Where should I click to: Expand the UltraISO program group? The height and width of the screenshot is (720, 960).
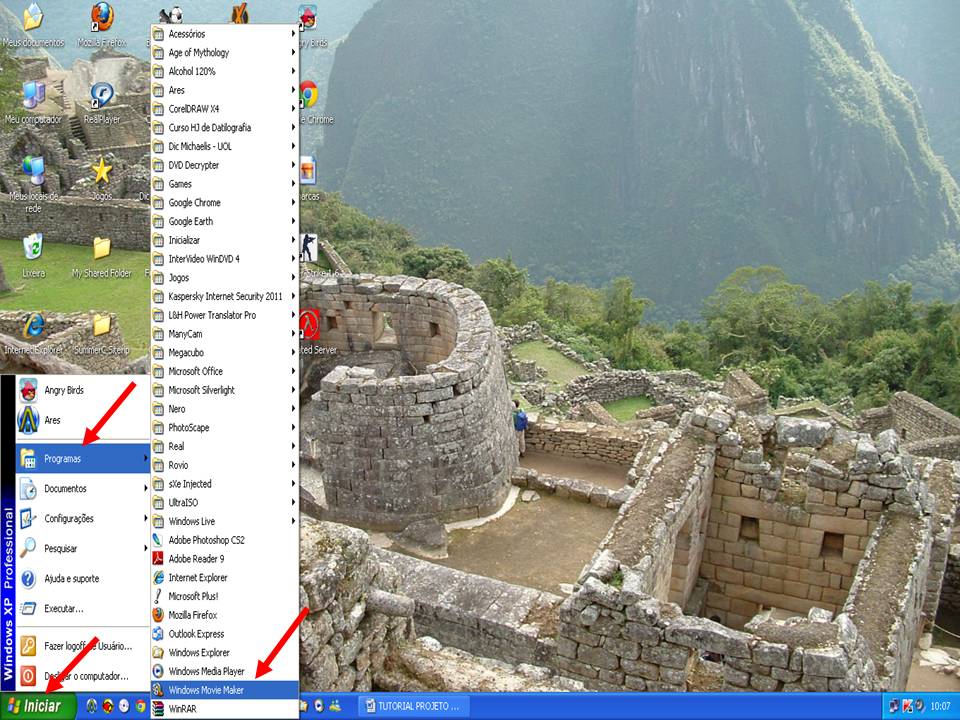pos(225,503)
